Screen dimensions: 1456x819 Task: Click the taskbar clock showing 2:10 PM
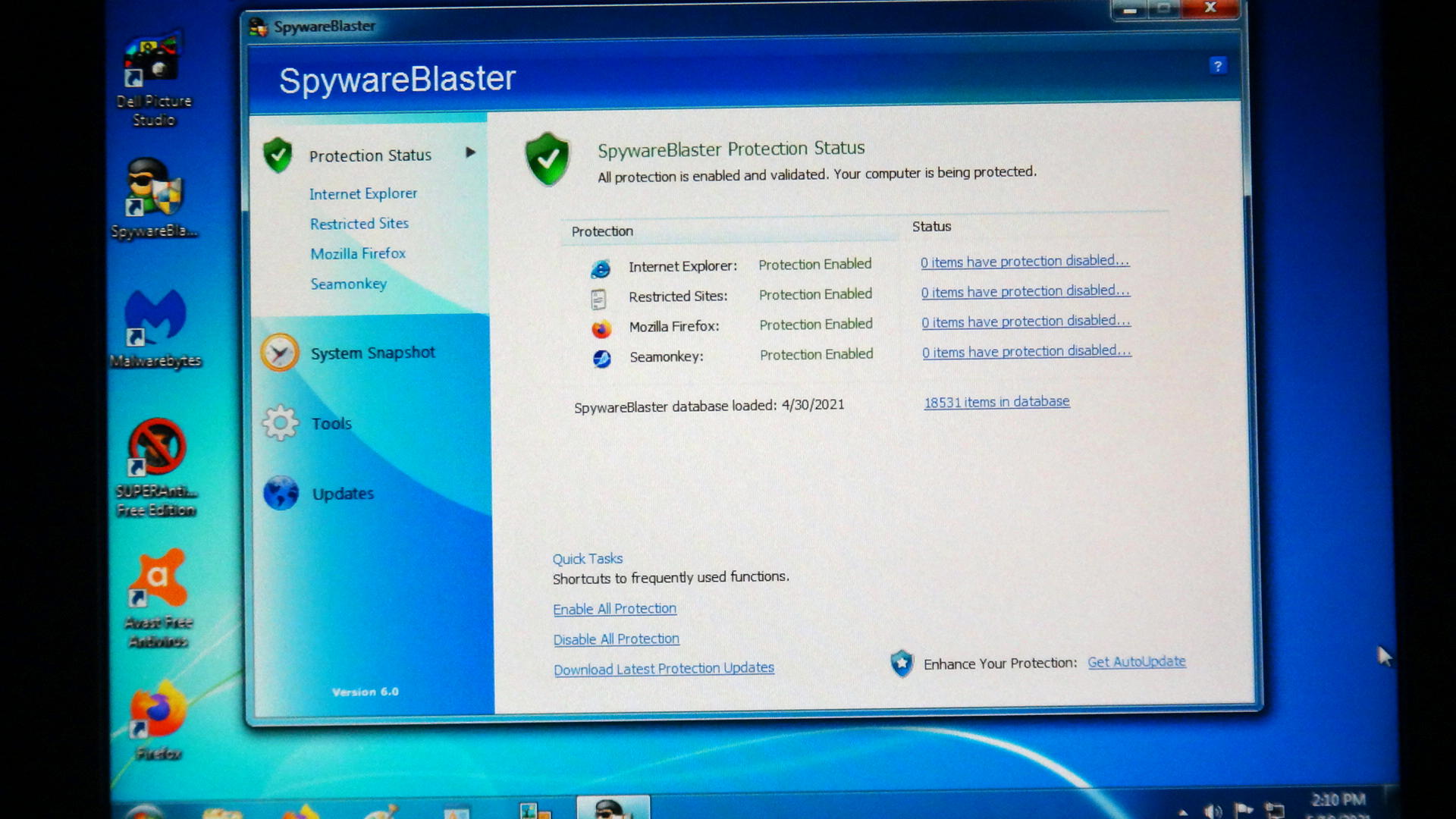1338,801
